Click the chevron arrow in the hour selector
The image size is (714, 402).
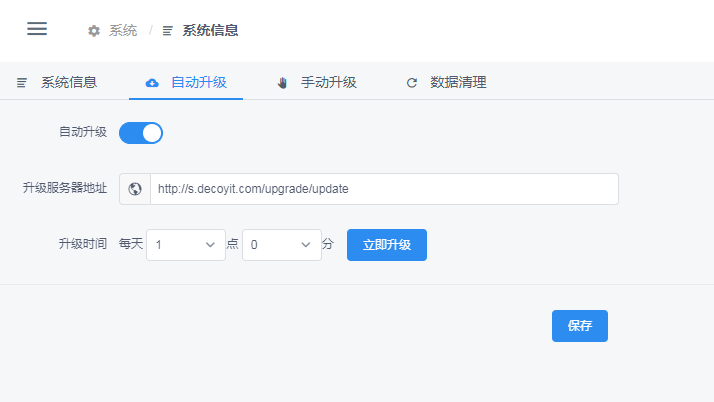[211, 245]
